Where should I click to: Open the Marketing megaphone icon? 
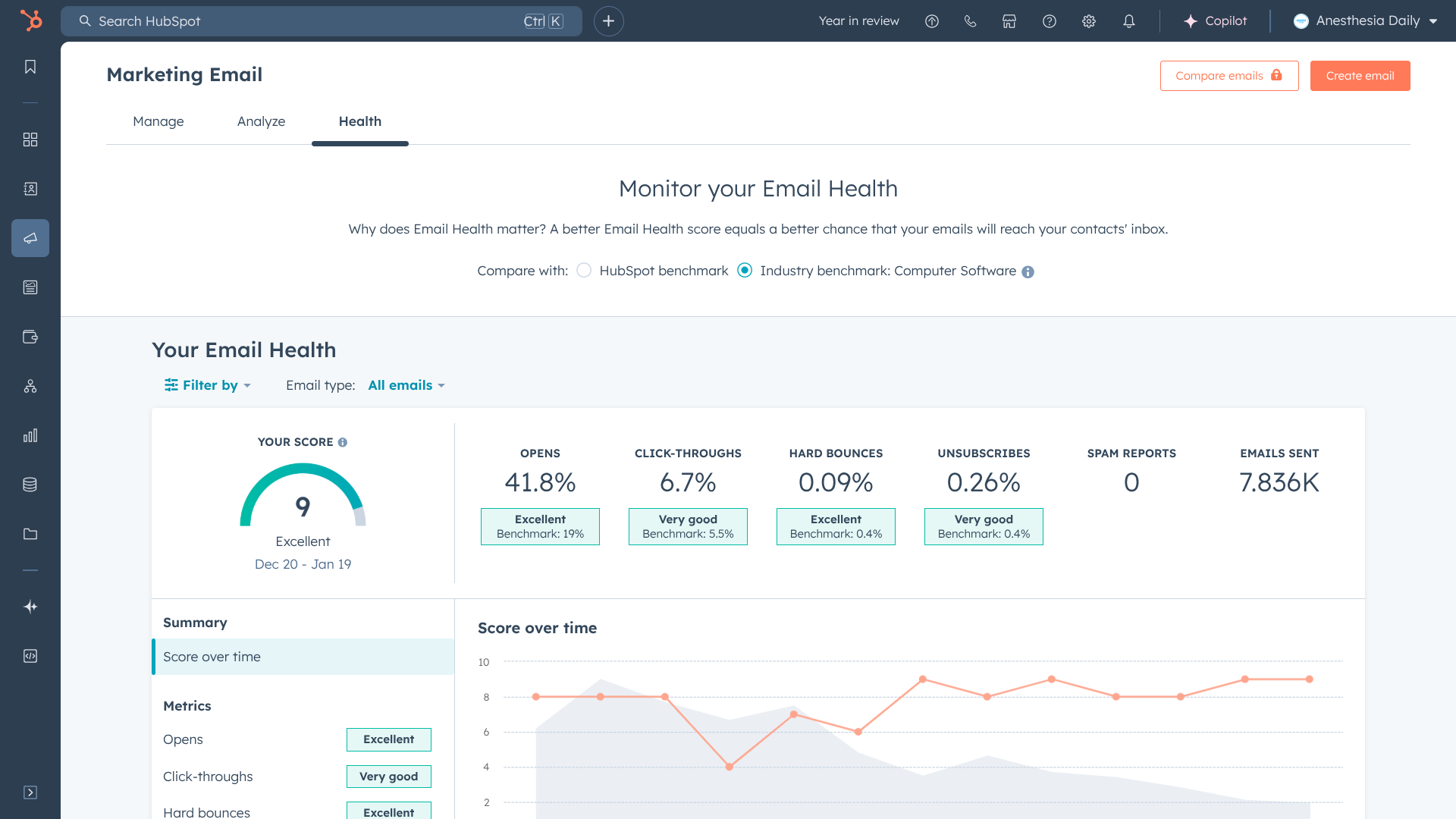30,238
